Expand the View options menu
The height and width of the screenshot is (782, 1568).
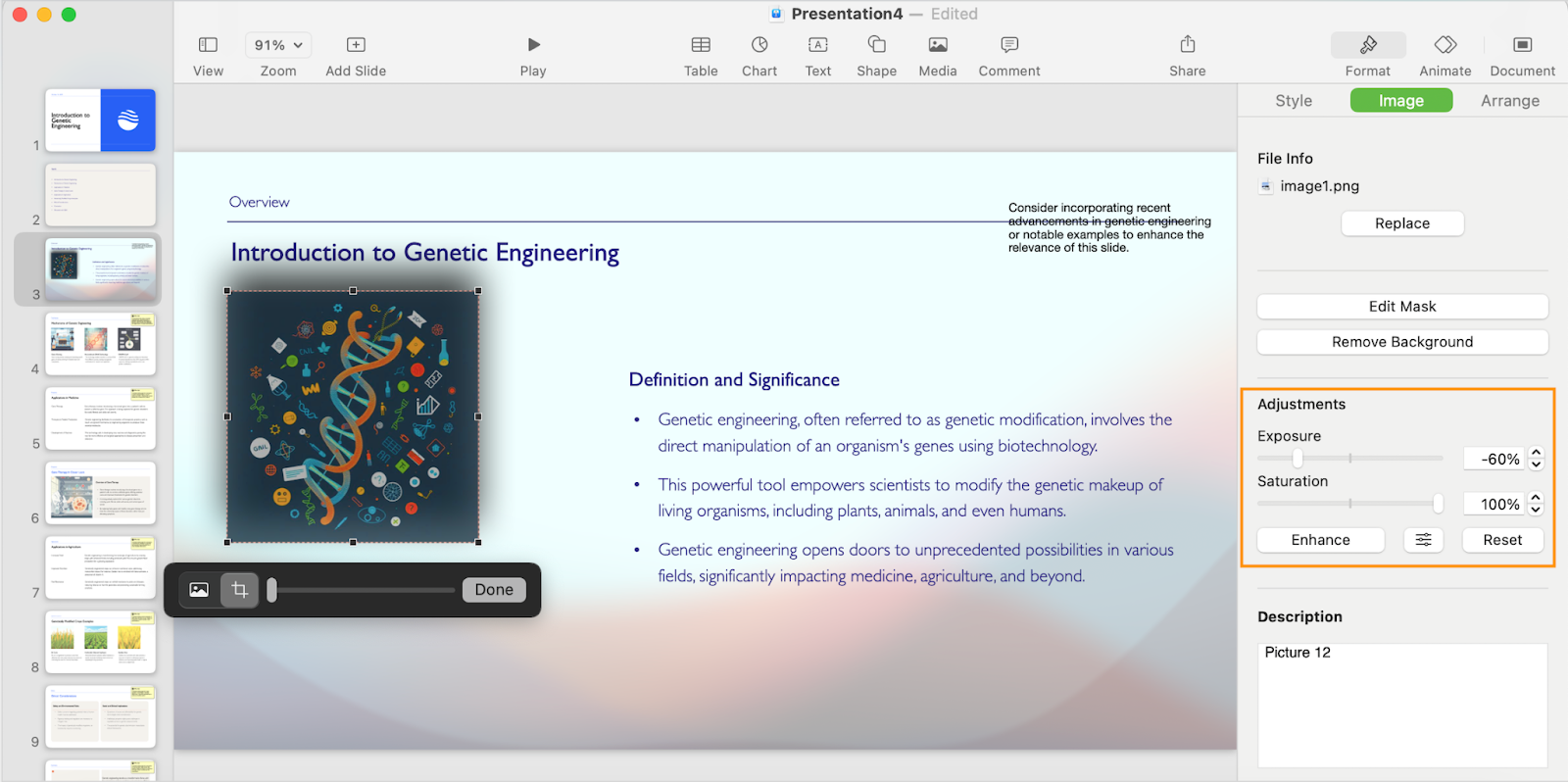tap(208, 45)
